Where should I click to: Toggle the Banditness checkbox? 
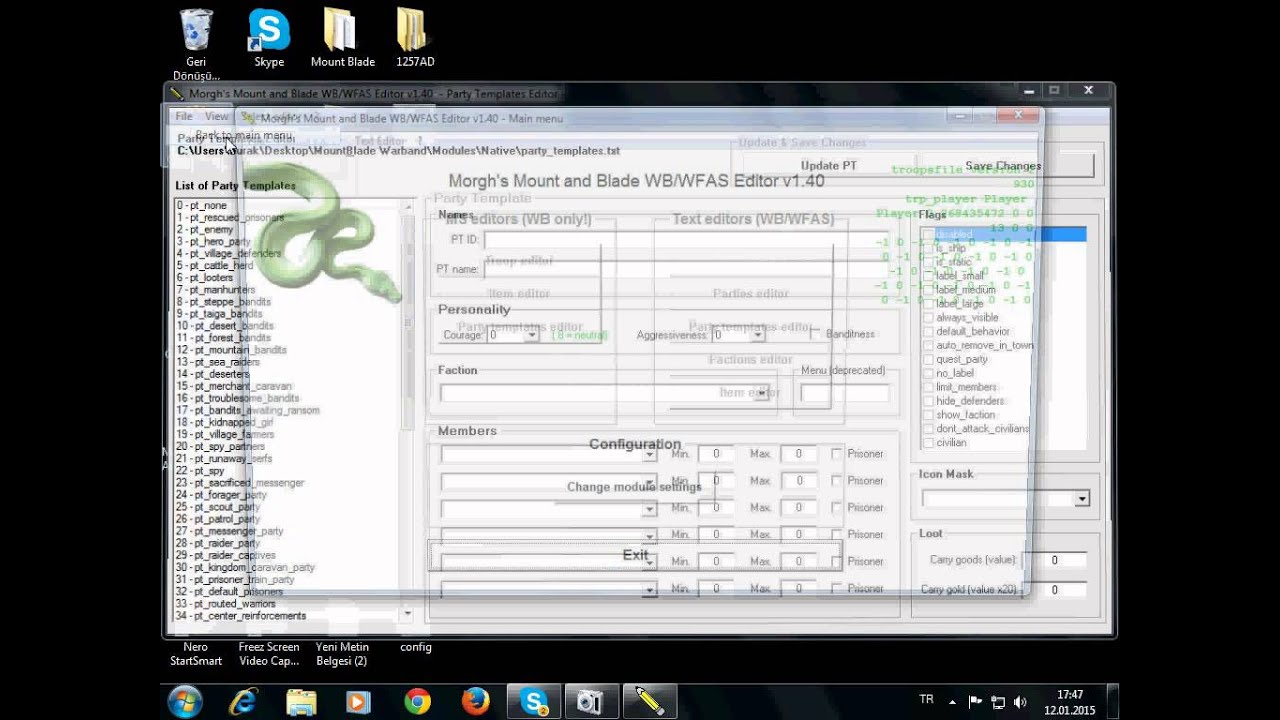pos(815,333)
